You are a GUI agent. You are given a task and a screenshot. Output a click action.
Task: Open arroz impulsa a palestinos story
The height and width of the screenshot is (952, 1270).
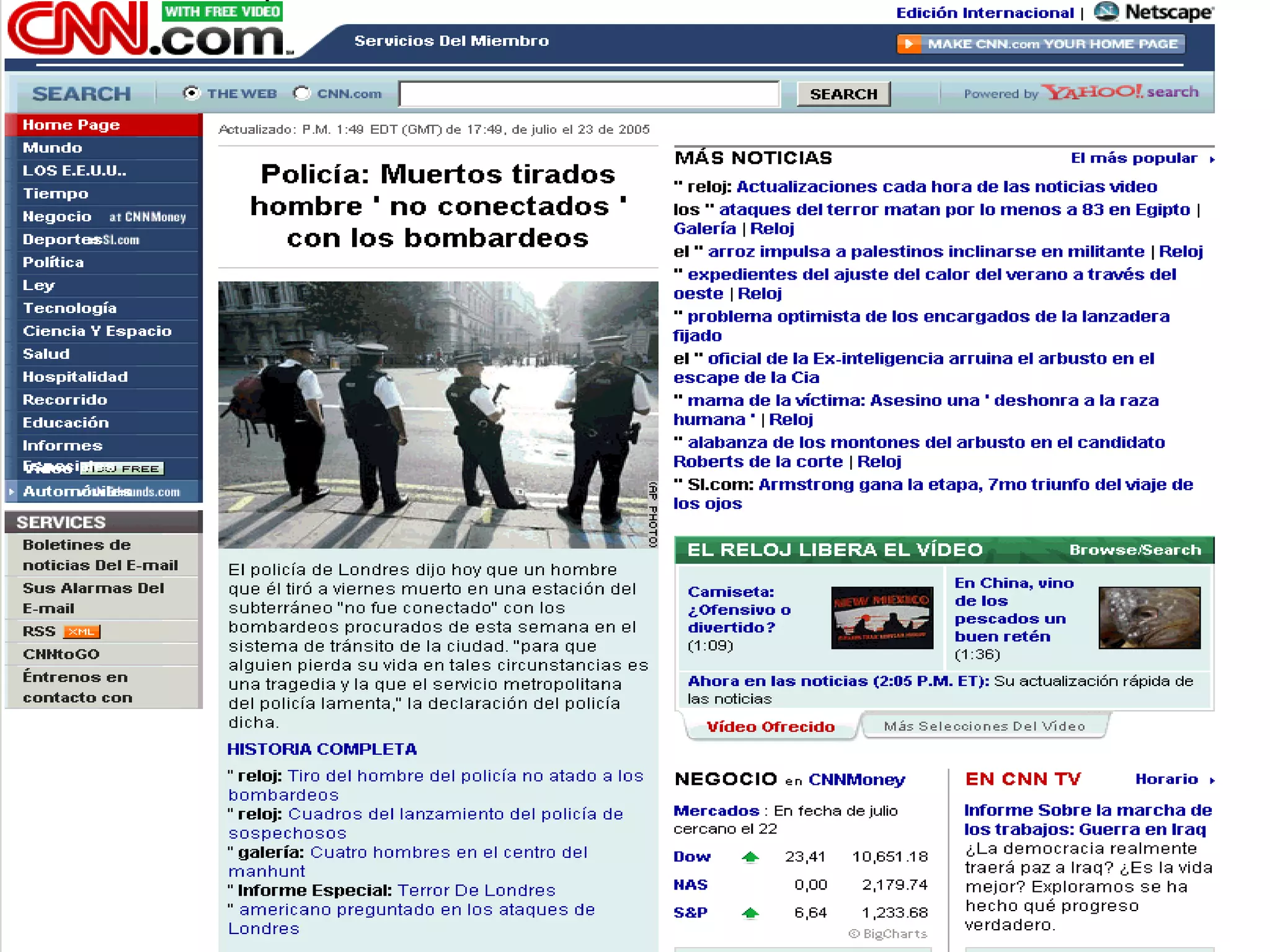tap(926, 252)
